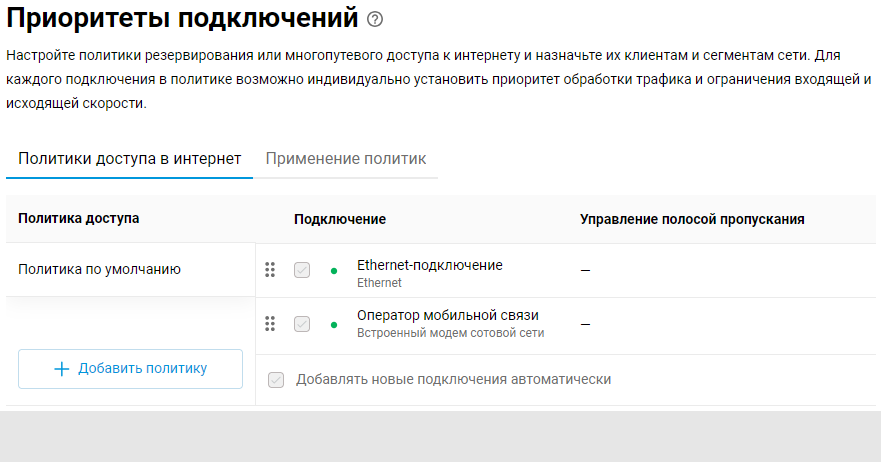Switch to the Применение политик tab
This screenshot has height=462, width=881.
click(345, 159)
